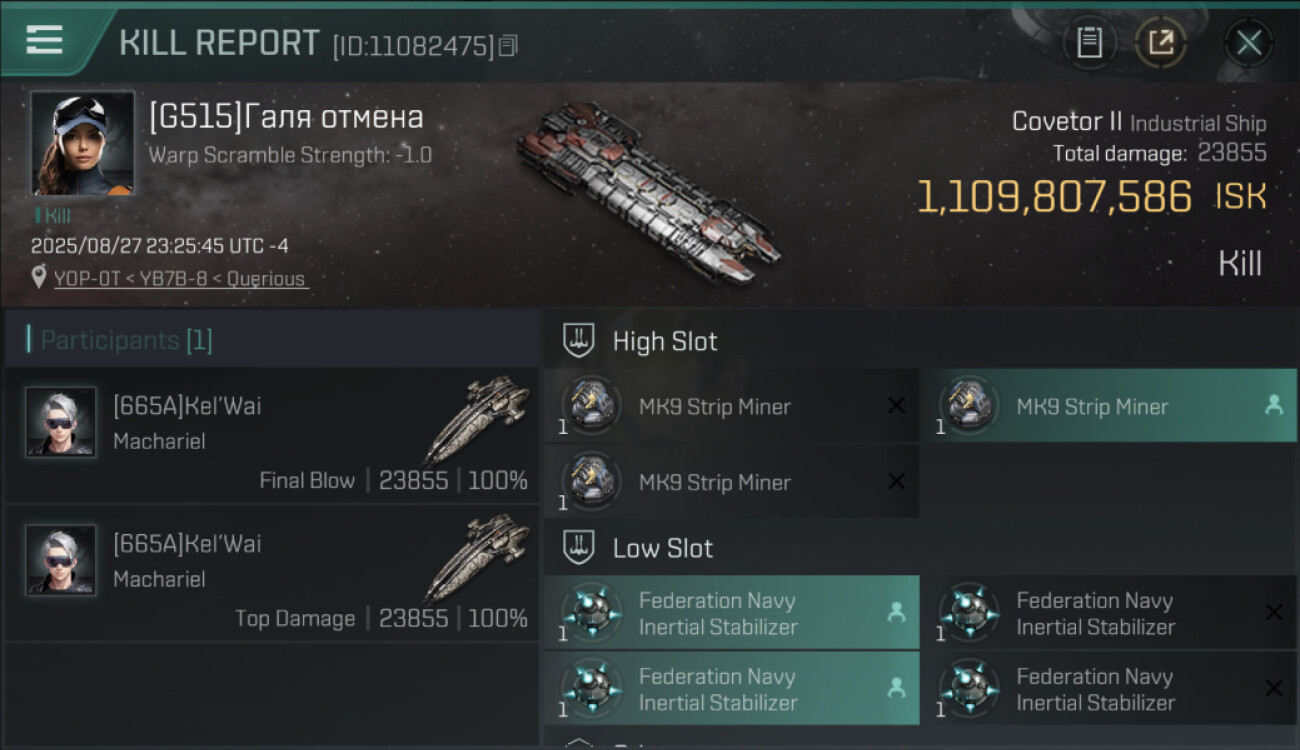Click the person icon on second highlighted stabilizer
This screenshot has width=1300, height=750.
click(896, 688)
